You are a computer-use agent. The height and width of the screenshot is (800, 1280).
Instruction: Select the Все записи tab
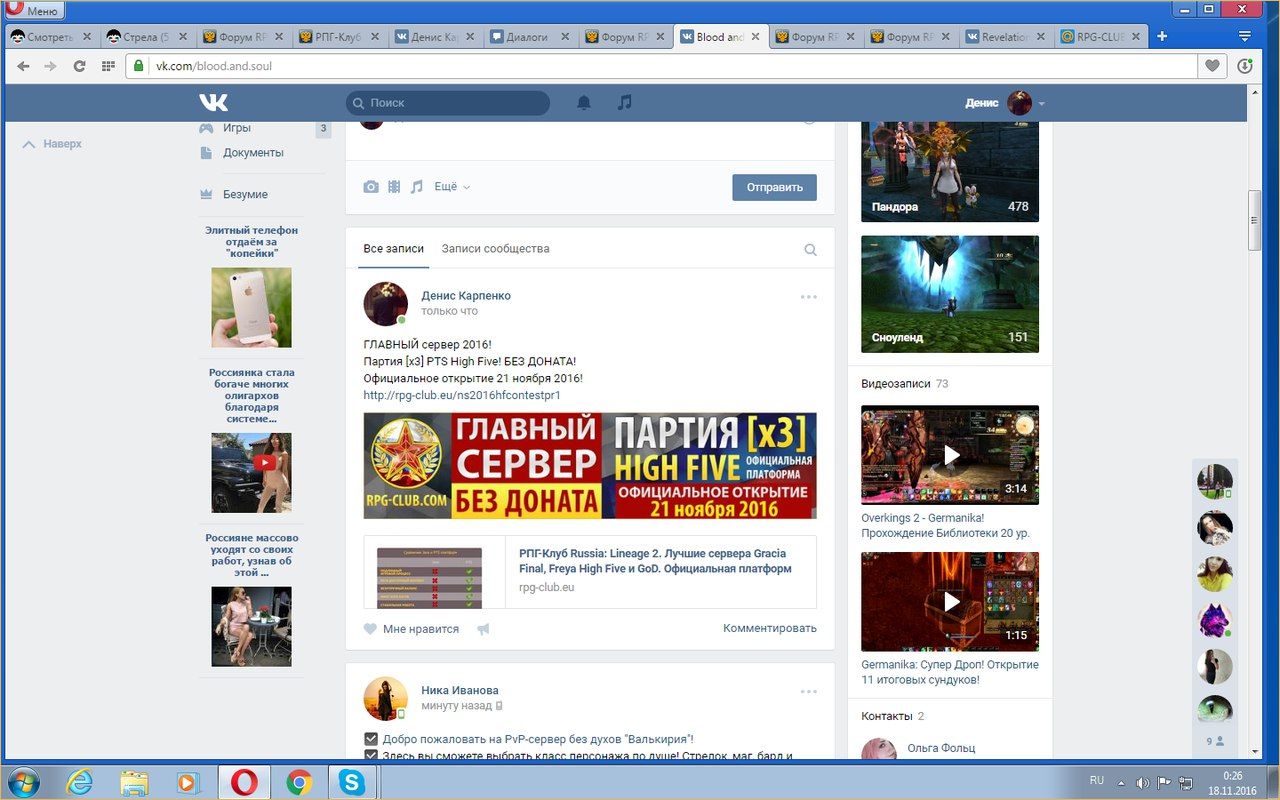tap(393, 249)
